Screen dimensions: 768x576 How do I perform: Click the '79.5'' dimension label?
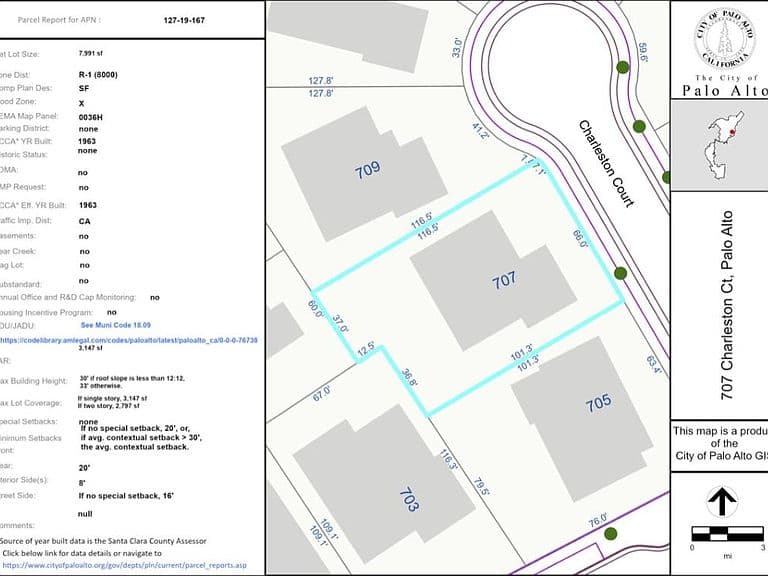481,487
